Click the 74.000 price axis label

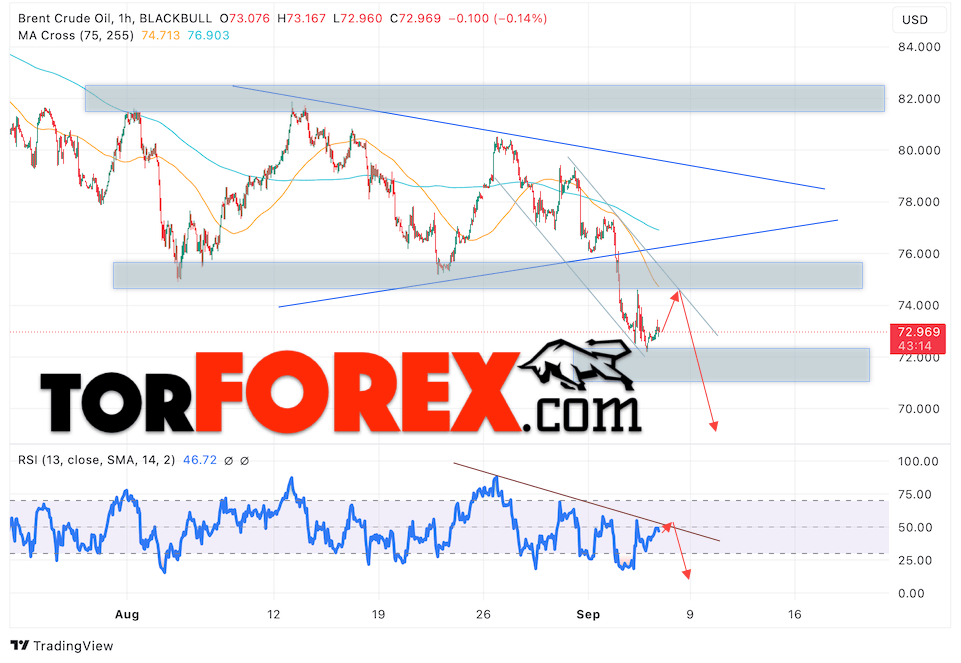pyautogui.click(x=919, y=305)
